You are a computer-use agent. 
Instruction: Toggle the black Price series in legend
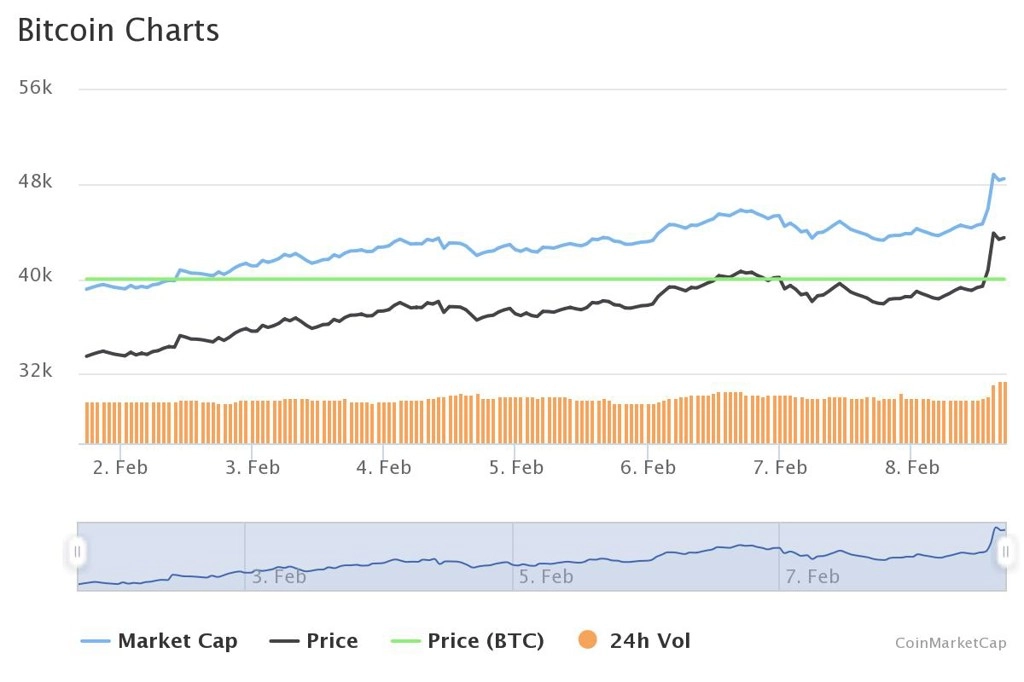pos(313,641)
